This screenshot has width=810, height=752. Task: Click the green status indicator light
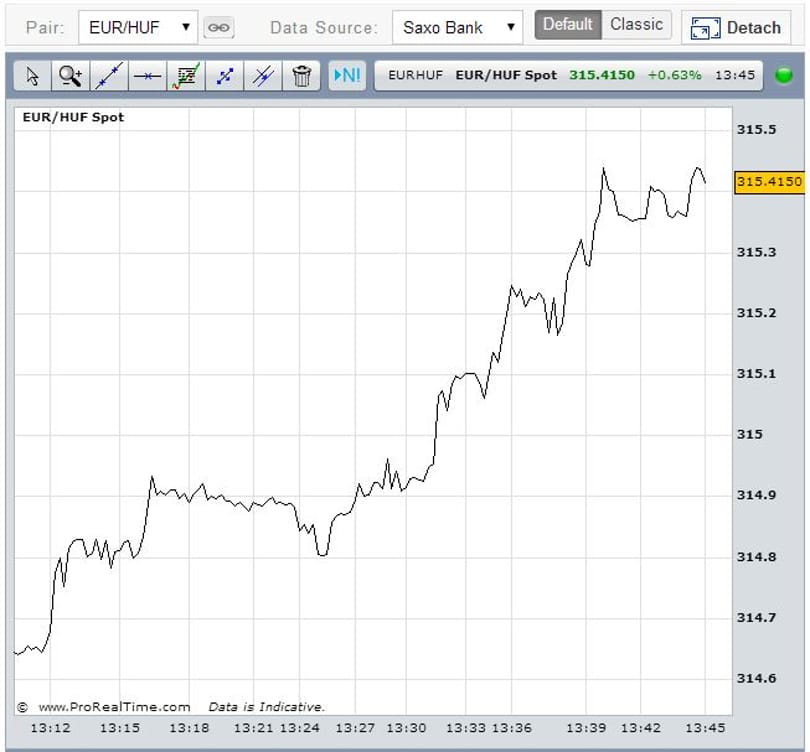(x=784, y=75)
